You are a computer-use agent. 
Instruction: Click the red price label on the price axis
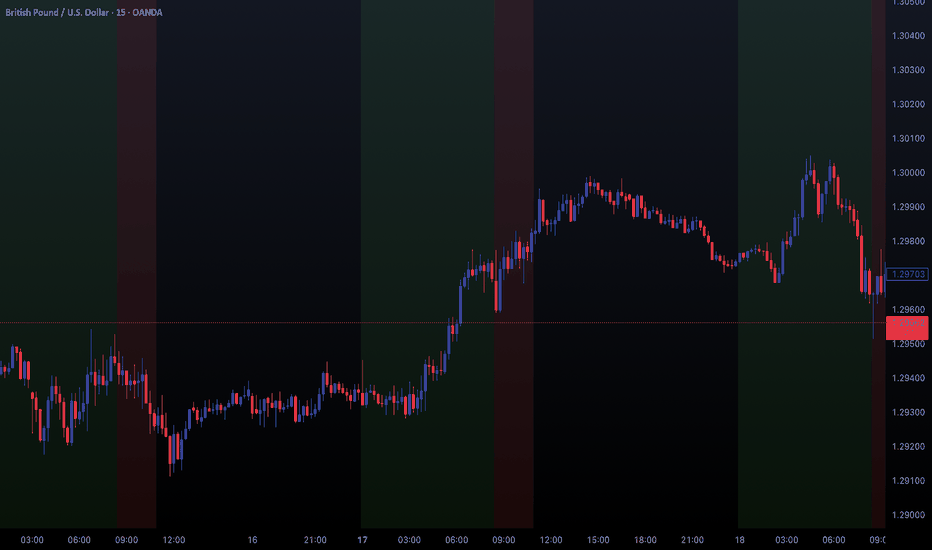click(x=907, y=328)
